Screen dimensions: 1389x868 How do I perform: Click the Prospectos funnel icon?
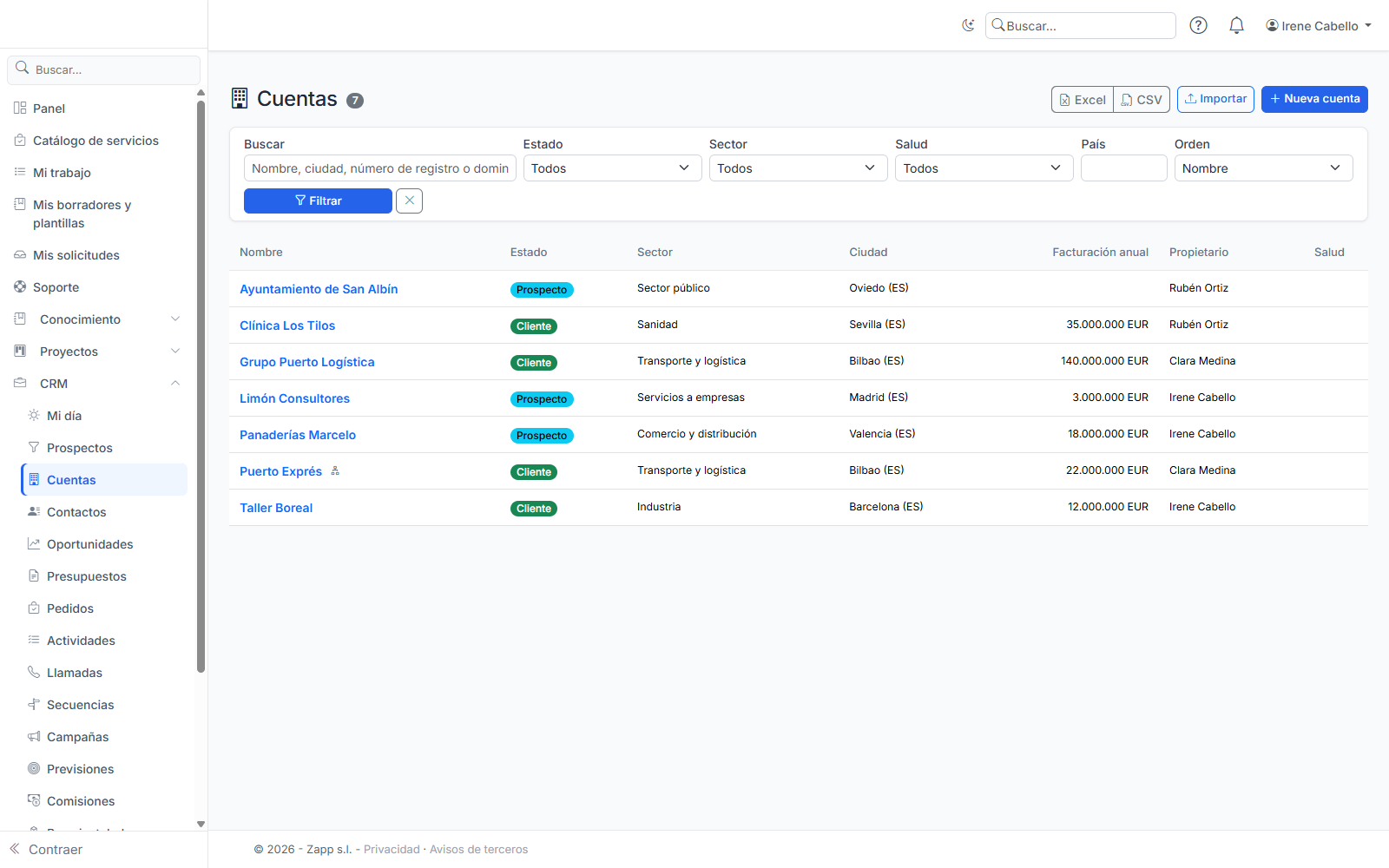click(x=34, y=447)
